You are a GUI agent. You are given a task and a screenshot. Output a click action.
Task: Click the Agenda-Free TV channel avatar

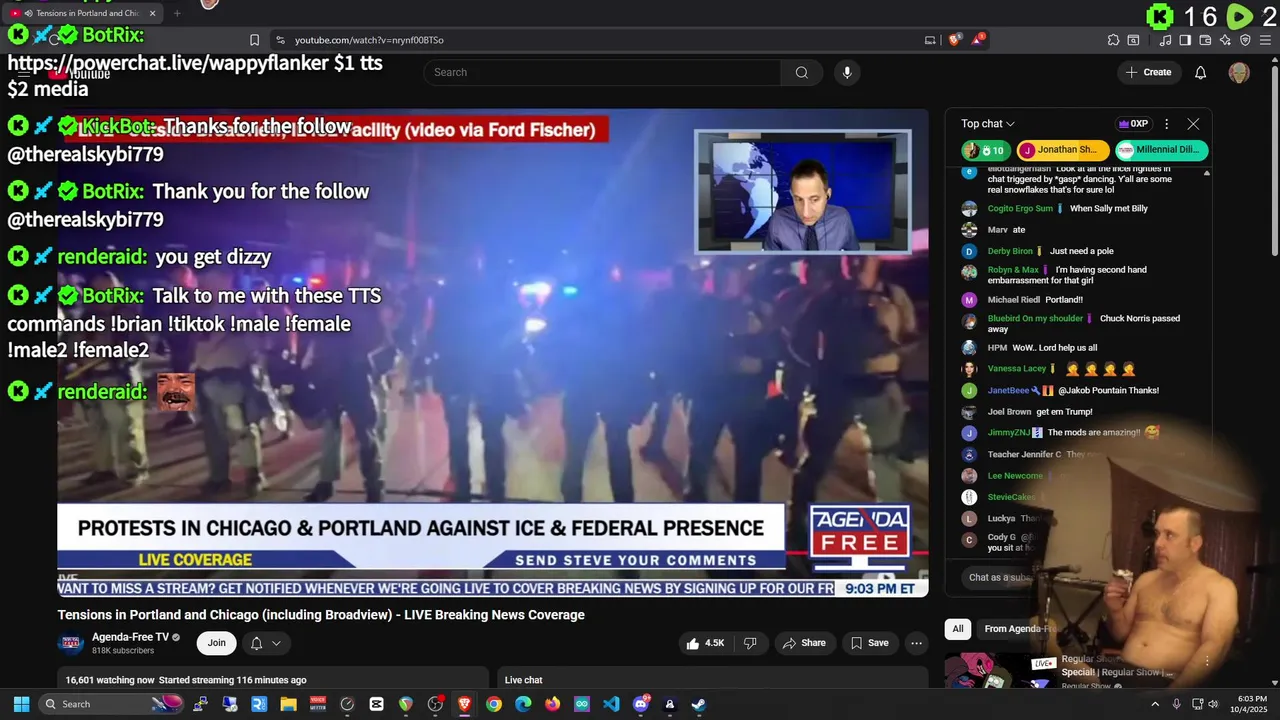coord(71,643)
